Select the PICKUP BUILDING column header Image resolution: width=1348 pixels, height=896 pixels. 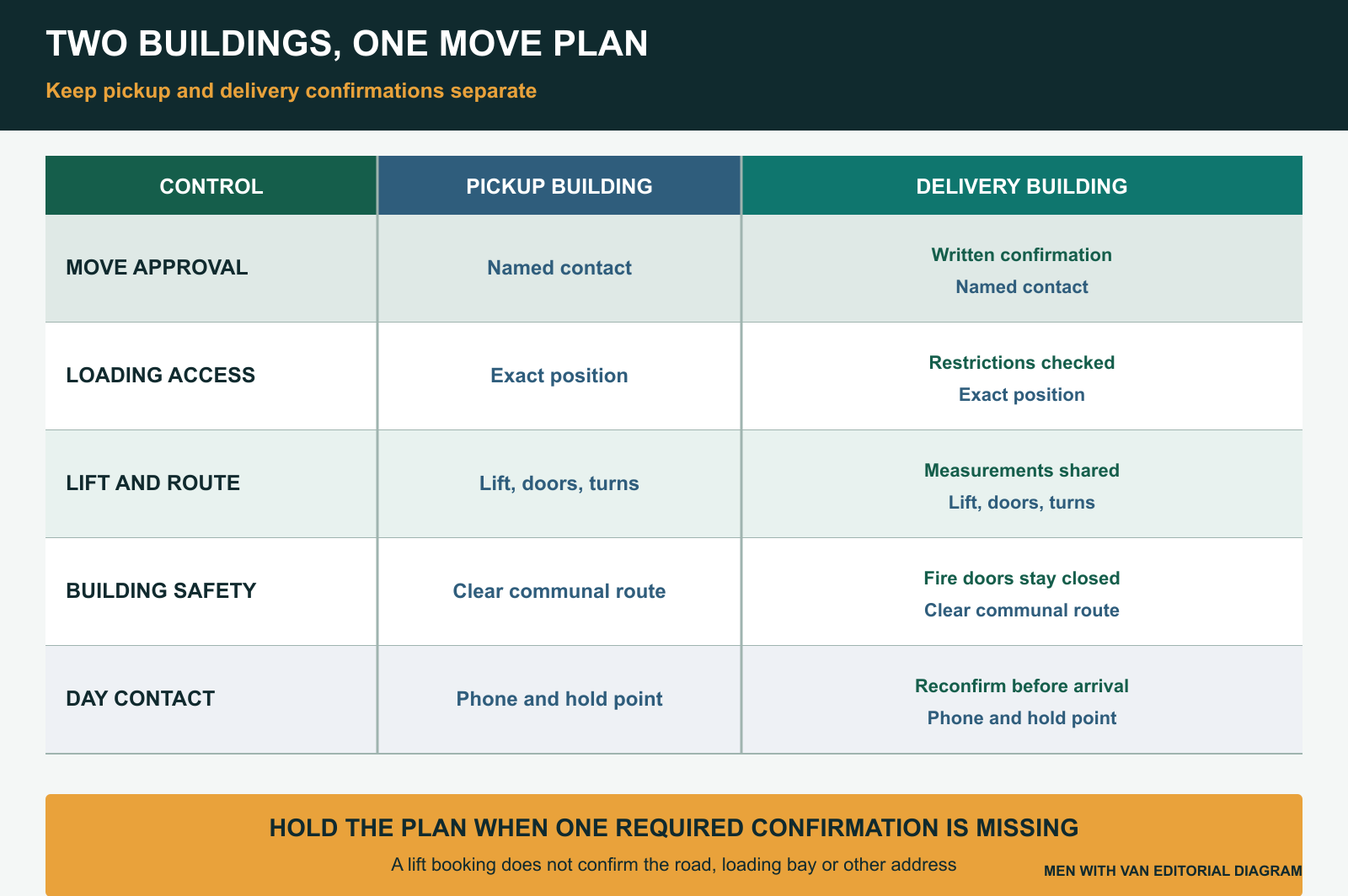(x=559, y=186)
